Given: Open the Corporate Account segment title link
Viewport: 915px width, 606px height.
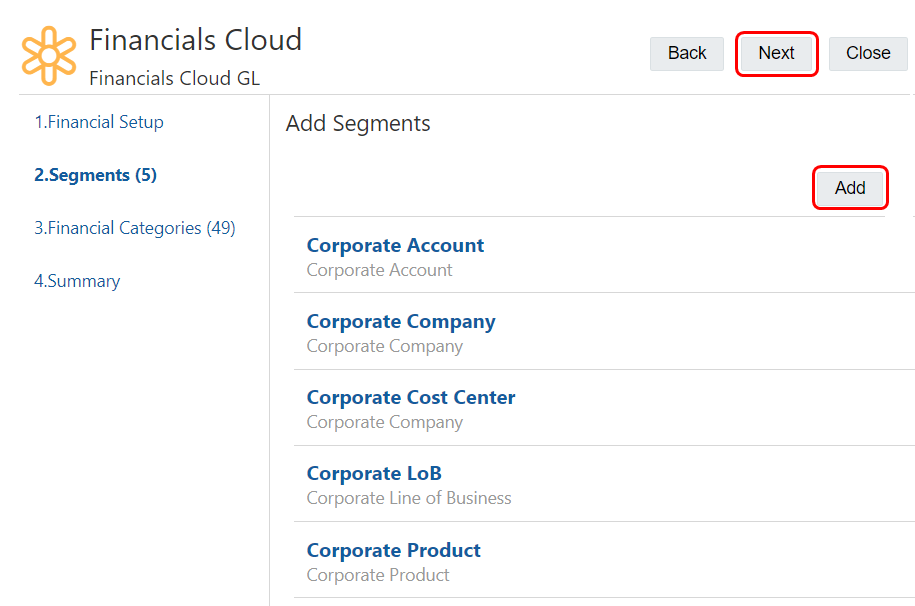Looking at the screenshot, I should [x=395, y=246].
